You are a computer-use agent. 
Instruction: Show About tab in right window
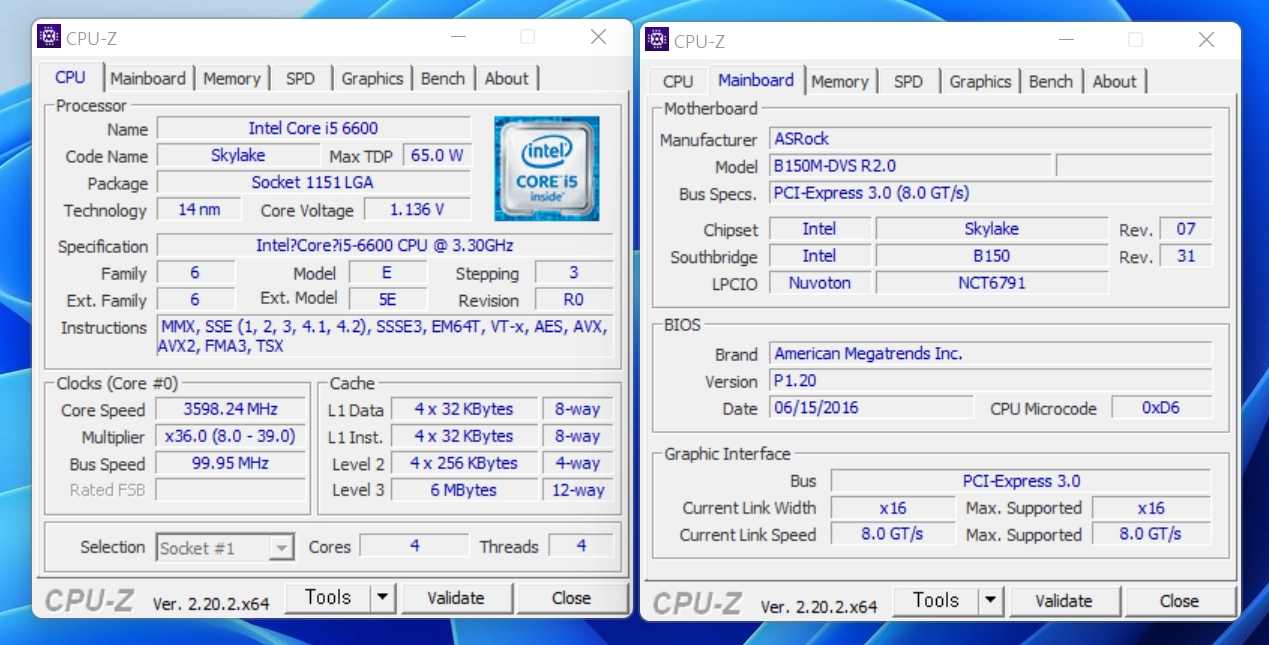1115,81
